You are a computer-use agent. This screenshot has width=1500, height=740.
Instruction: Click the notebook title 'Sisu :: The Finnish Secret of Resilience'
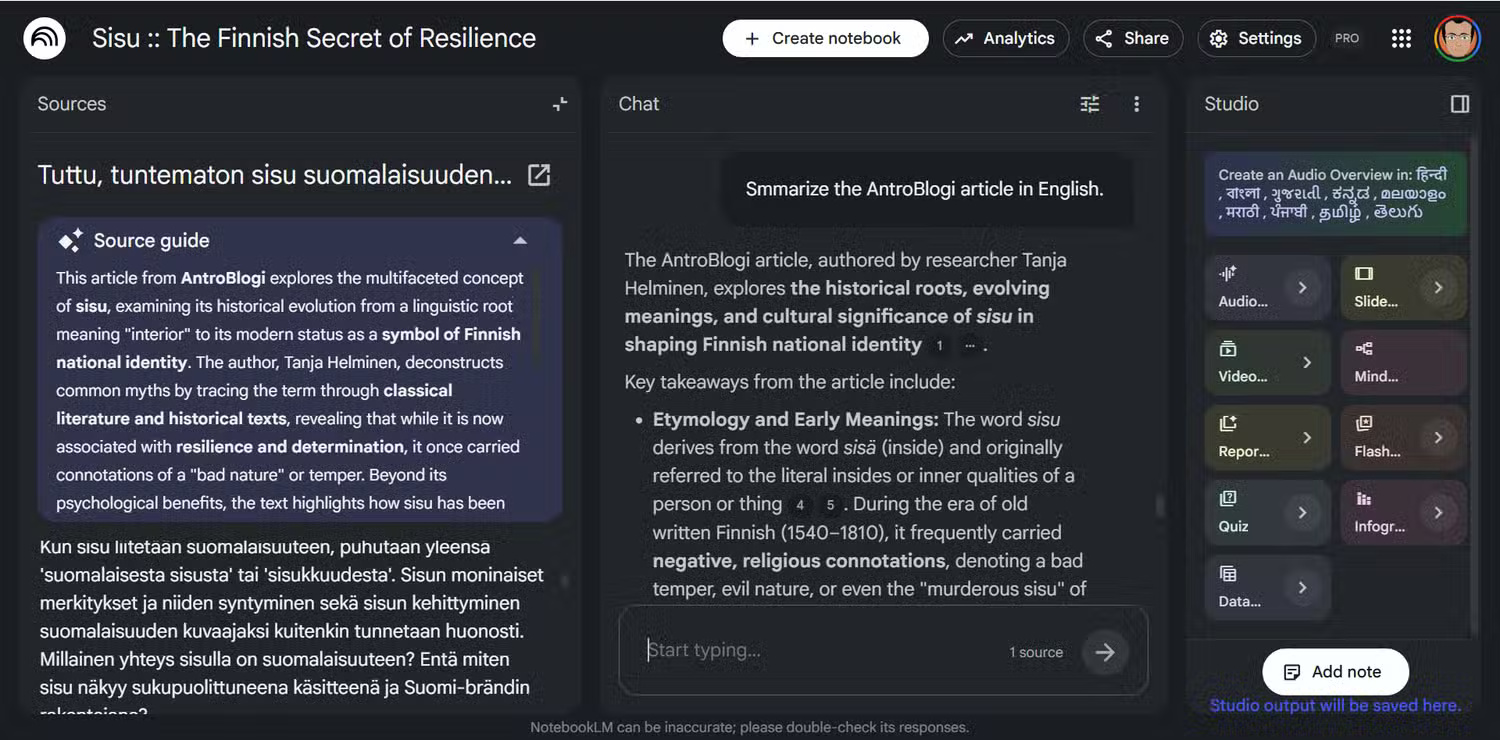314,39
